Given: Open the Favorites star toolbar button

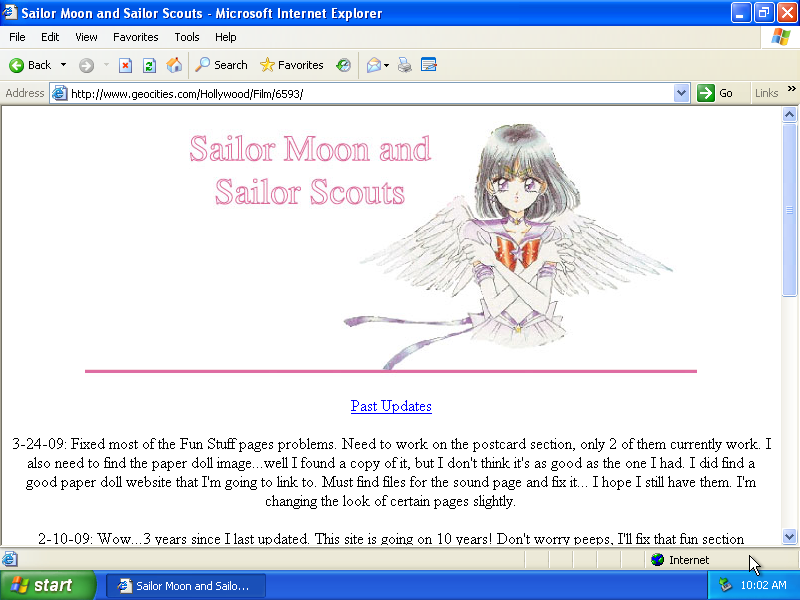Looking at the screenshot, I should (x=291, y=65).
